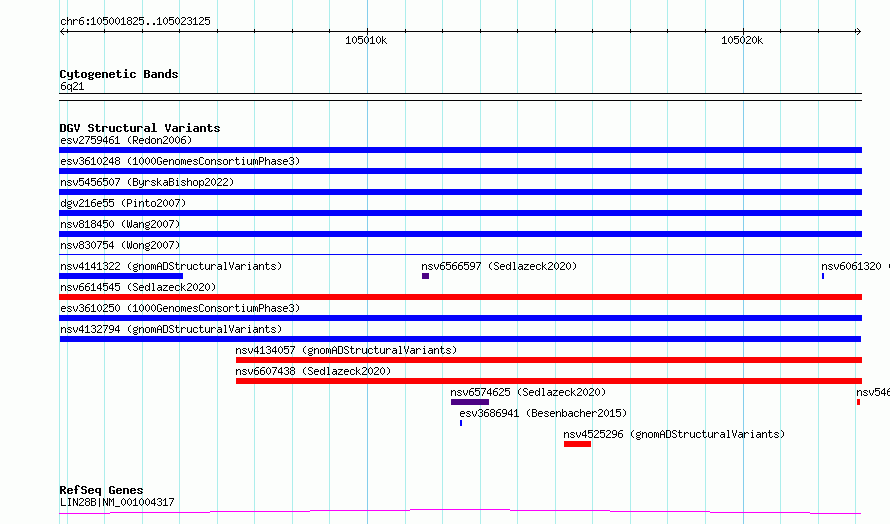Screen dimensions: 890x524
Task: Open the esv3610248 (1000GenomesConsortiumPhase3) label
Action: point(180,161)
